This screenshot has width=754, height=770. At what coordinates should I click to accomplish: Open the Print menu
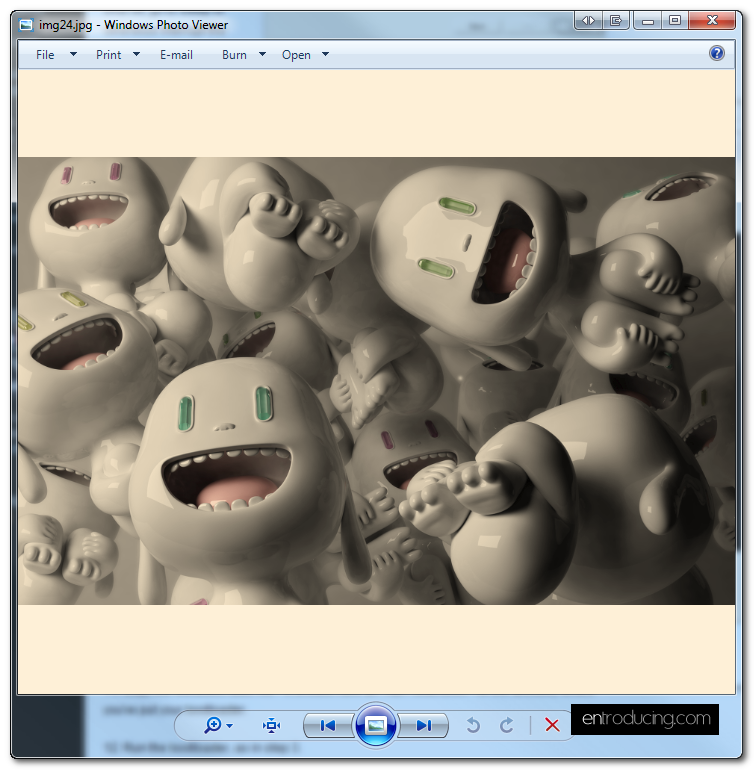(108, 55)
